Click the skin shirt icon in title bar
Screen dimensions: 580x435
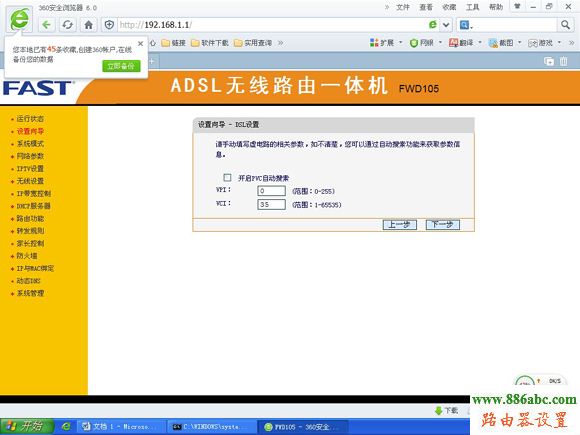[x=517, y=6]
